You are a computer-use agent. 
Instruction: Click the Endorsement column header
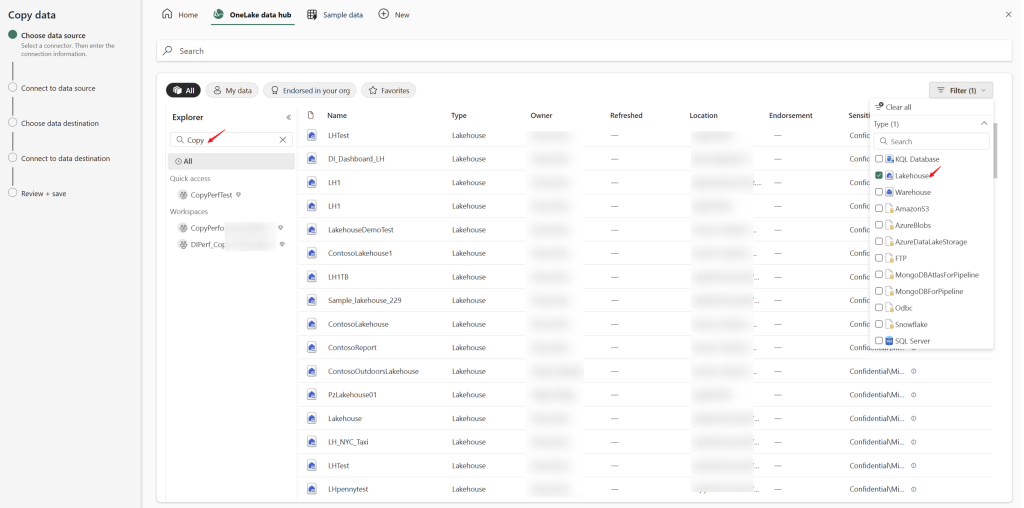tap(791, 116)
